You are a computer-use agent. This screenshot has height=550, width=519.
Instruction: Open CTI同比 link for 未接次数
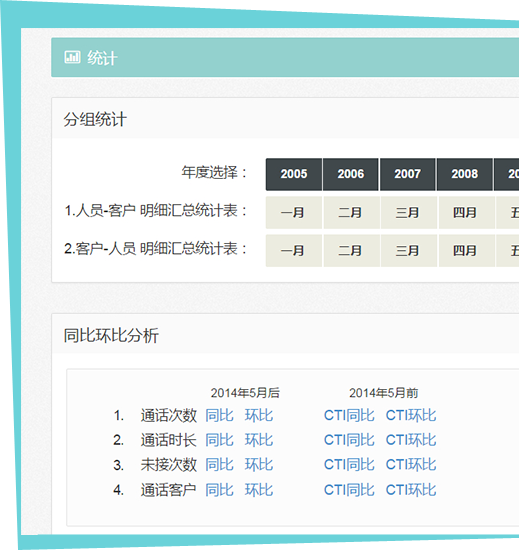click(349, 465)
